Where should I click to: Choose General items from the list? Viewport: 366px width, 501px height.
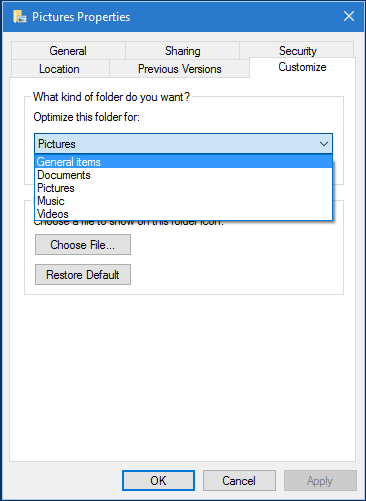[183, 162]
